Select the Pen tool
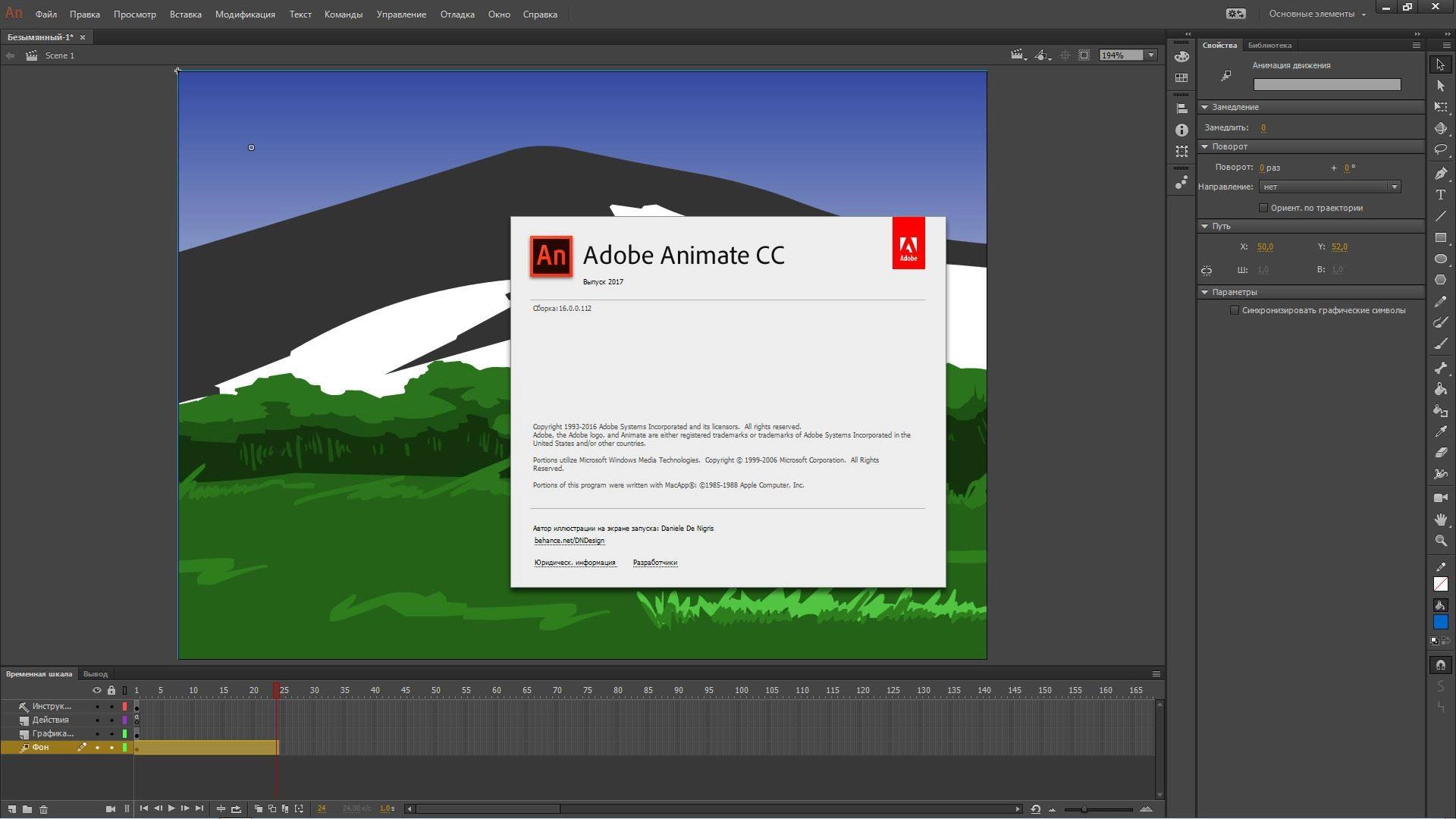Screen dimensions: 1456x819 click(x=1440, y=174)
